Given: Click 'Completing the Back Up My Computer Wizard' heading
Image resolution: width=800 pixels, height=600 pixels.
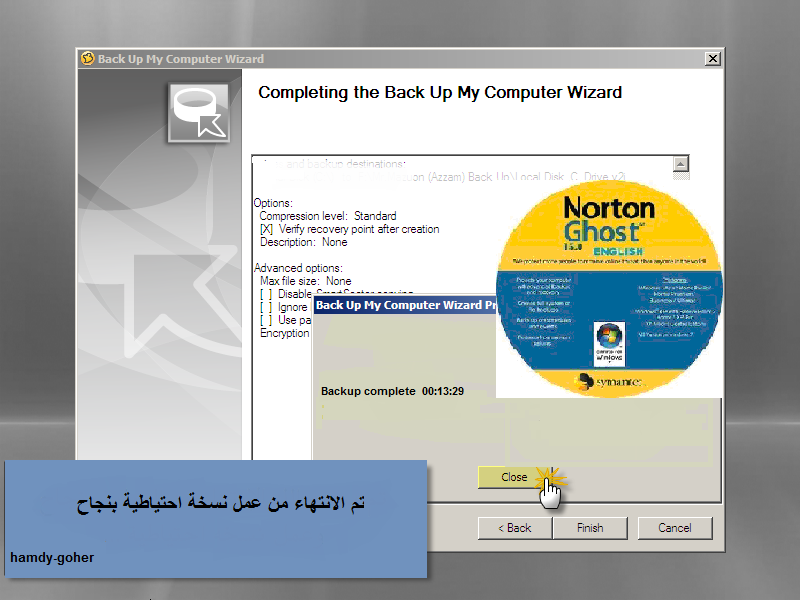Looking at the screenshot, I should point(440,92).
